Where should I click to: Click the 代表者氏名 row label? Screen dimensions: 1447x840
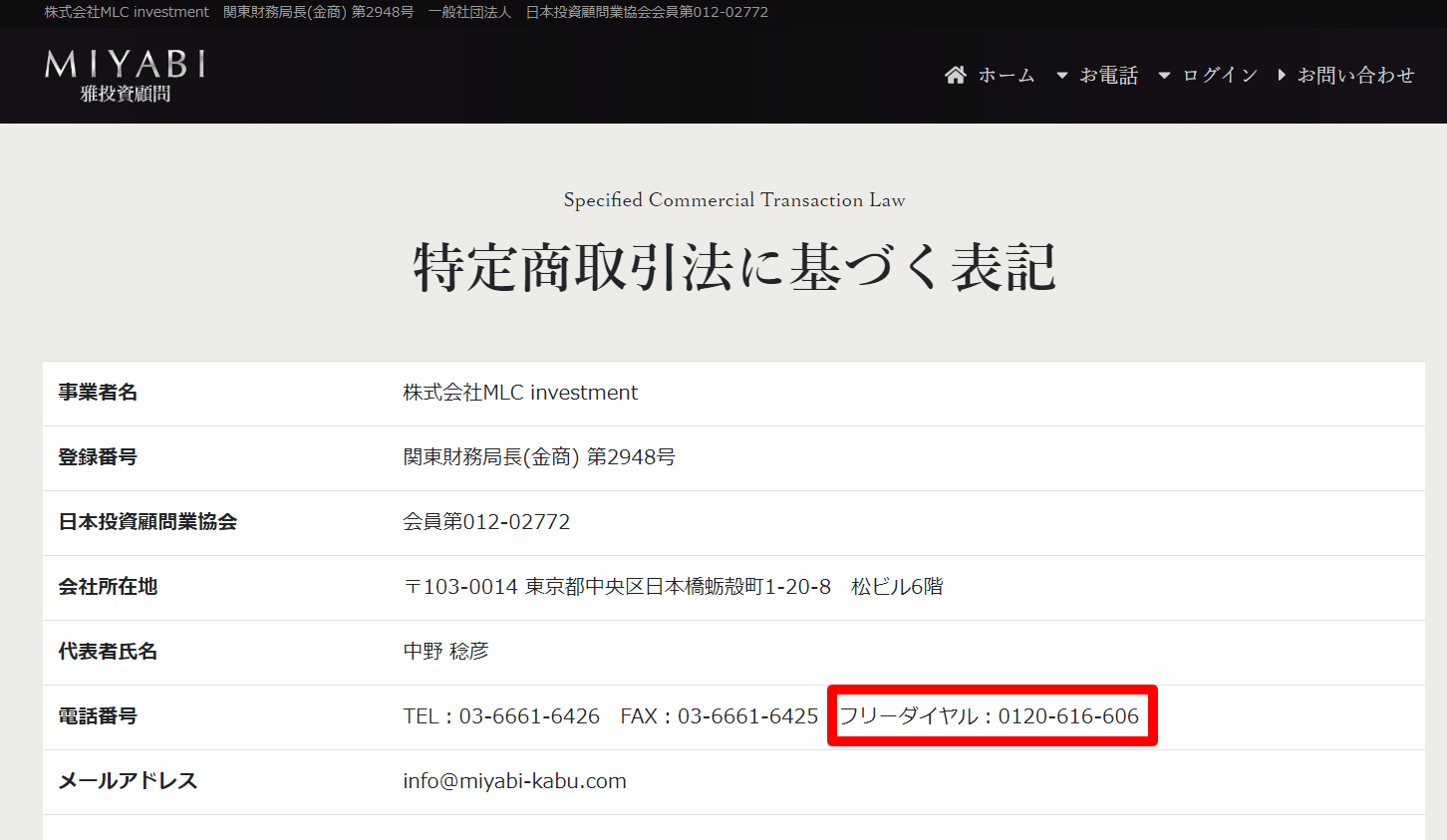[x=108, y=652]
